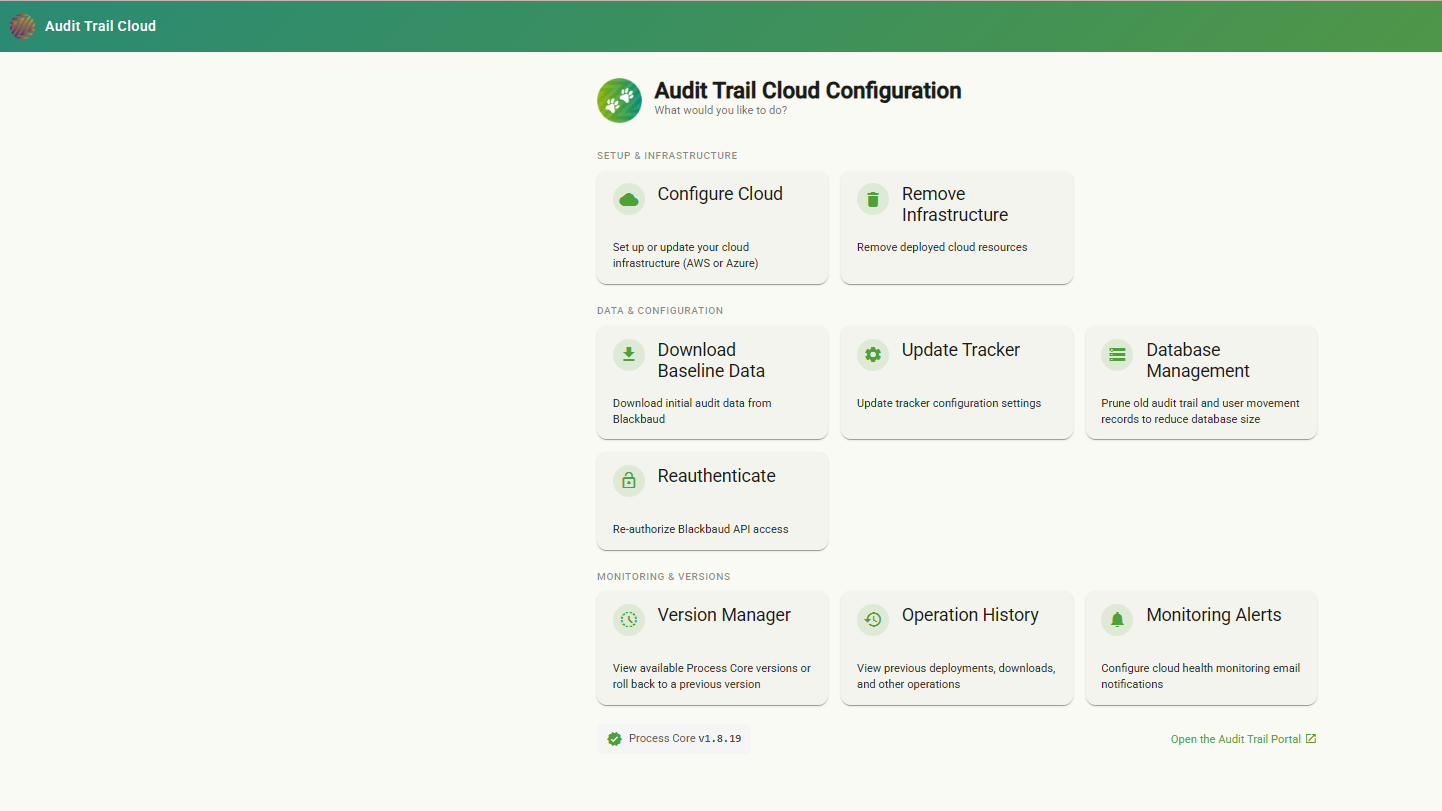Click the green verified checkmark badge
The width and height of the screenshot is (1442, 811).
coord(614,739)
